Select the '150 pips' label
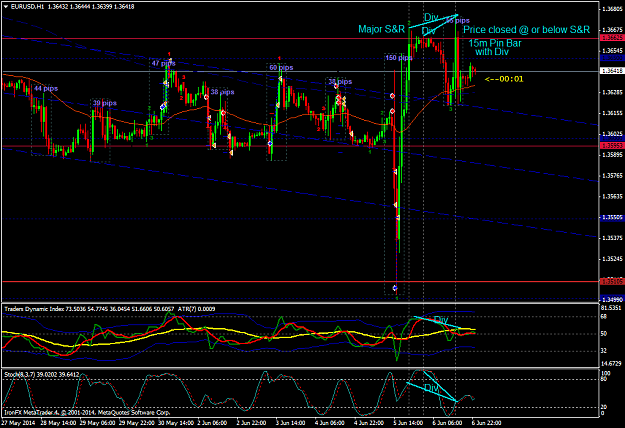The image size is (625, 428). [x=398, y=58]
